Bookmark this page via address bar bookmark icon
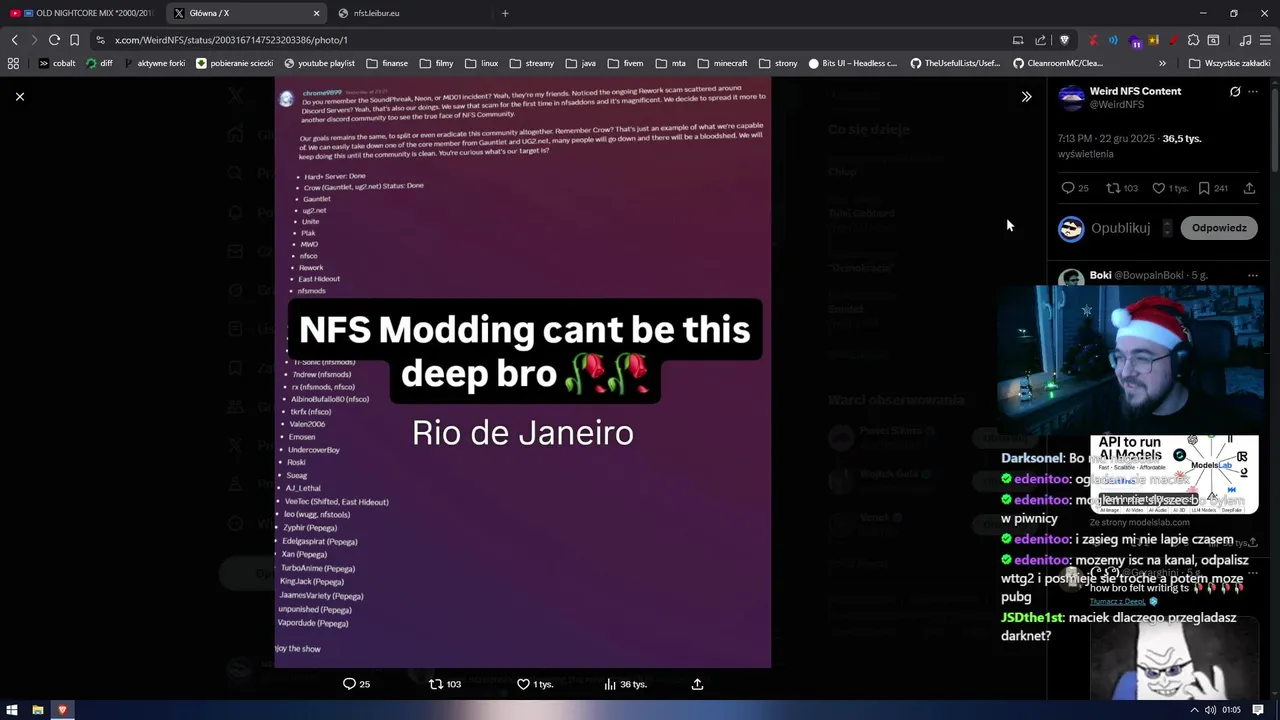 (x=74, y=40)
